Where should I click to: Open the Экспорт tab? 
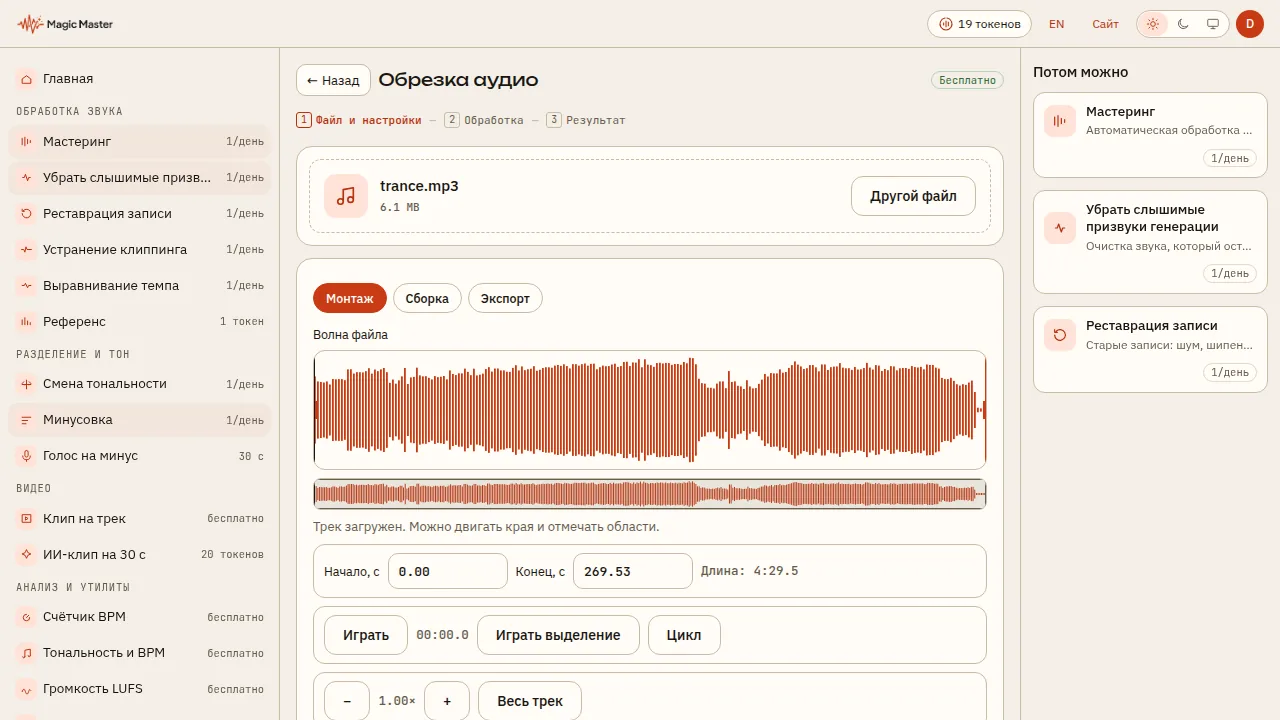(x=505, y=298)
